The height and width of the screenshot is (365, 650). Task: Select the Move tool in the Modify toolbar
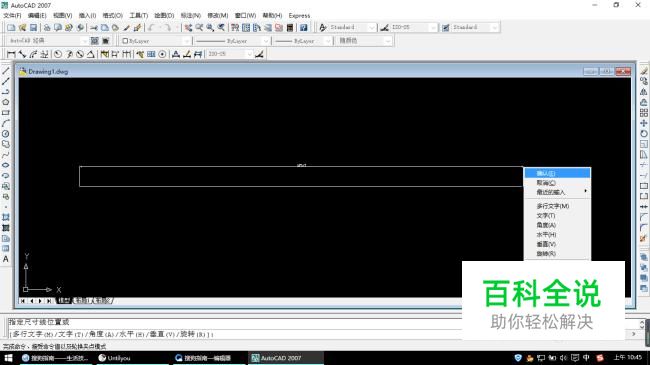[x=644, y=123]
